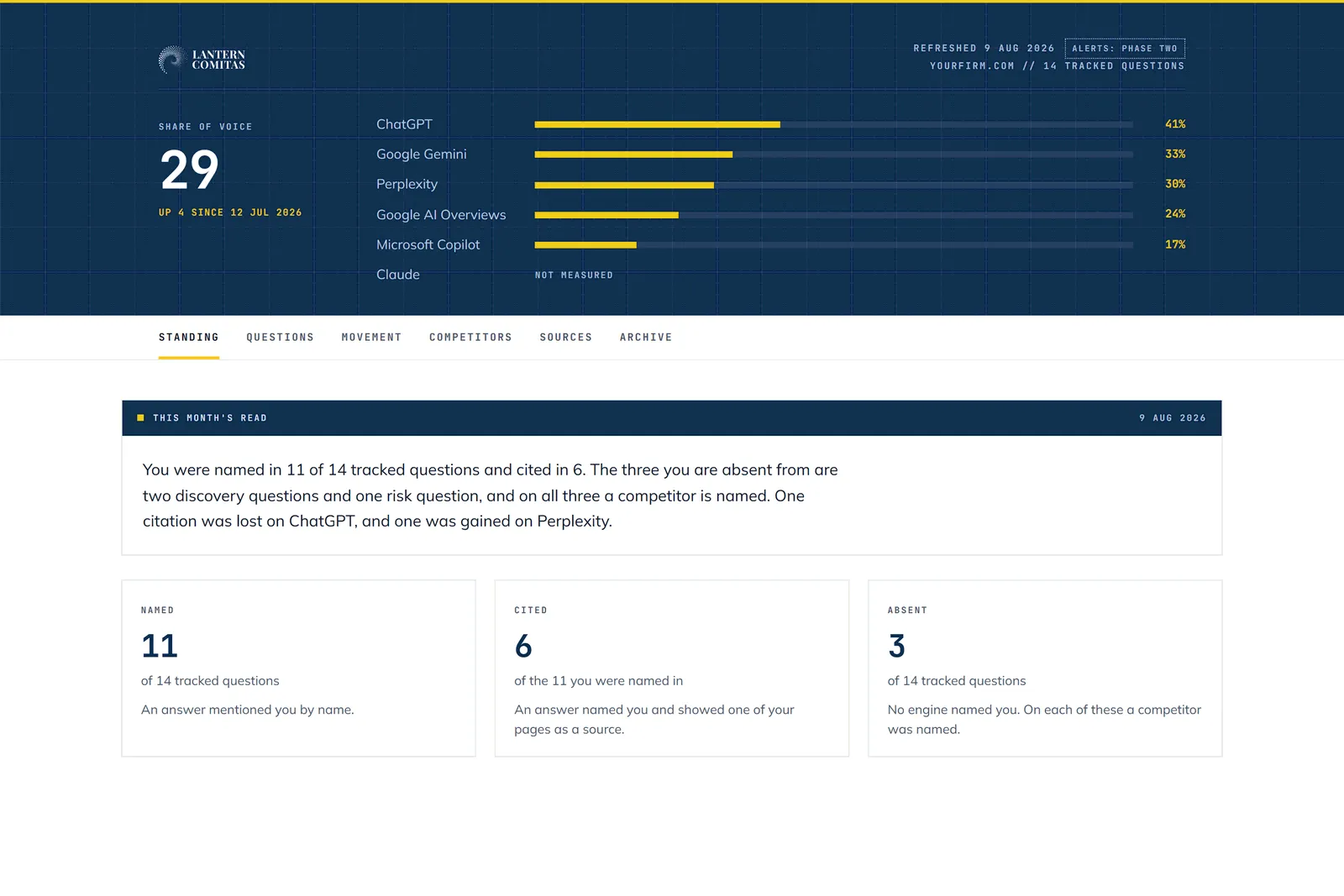The image size is (1344, 896).
Task: Select the ChatGPT engine label
Action: 404,124
